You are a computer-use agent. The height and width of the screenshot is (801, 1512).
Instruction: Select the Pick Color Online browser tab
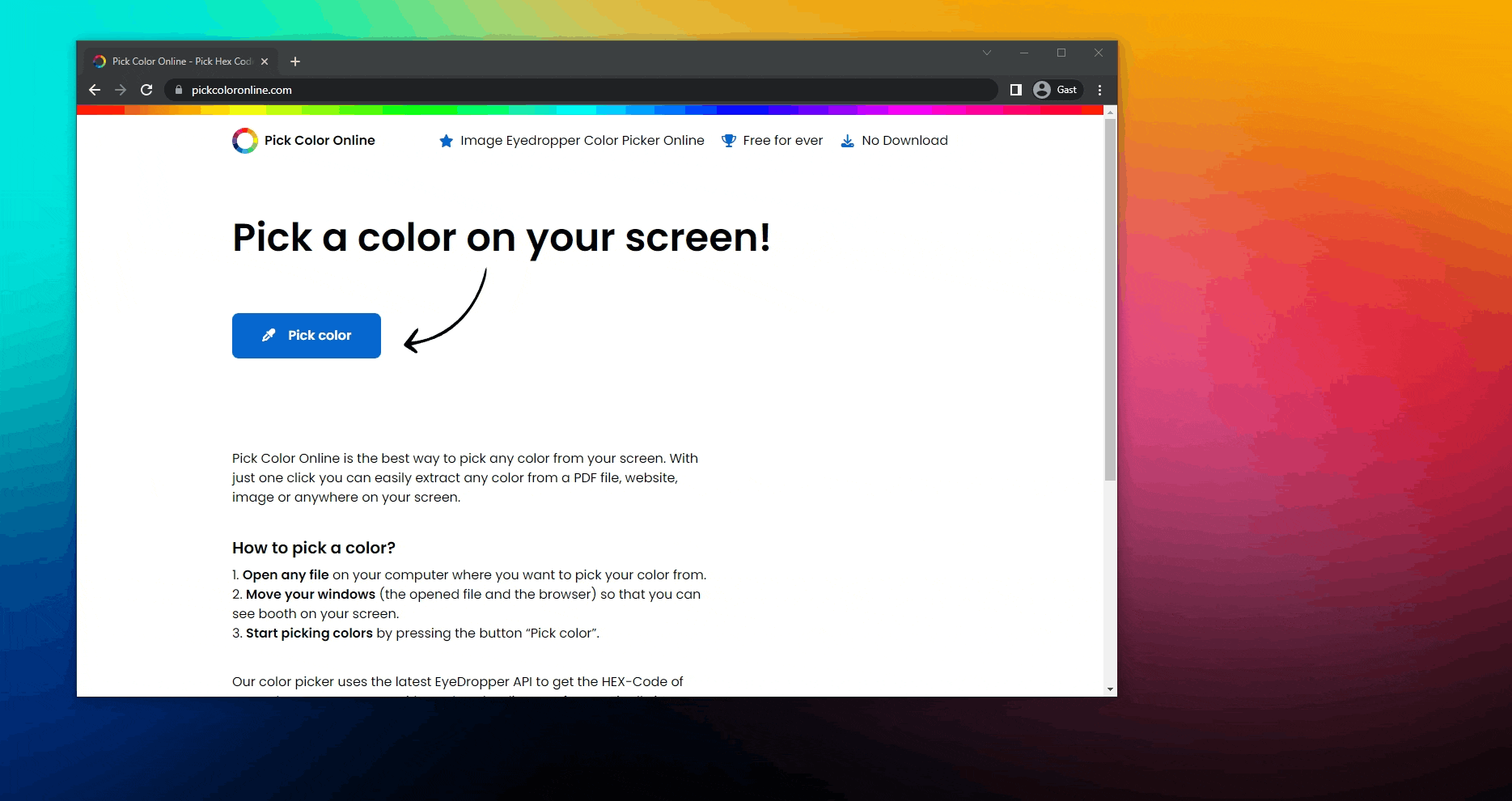[x=181, y=61]
